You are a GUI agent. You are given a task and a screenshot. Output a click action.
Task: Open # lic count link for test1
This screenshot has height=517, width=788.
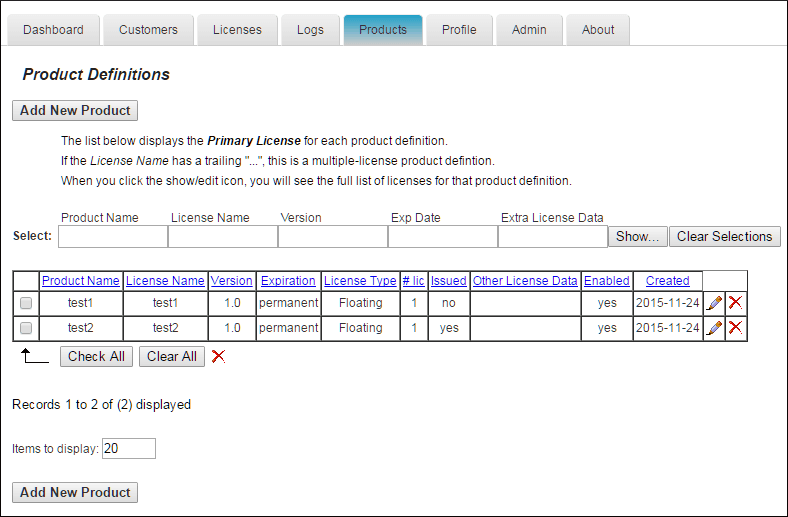click(414, 302)
